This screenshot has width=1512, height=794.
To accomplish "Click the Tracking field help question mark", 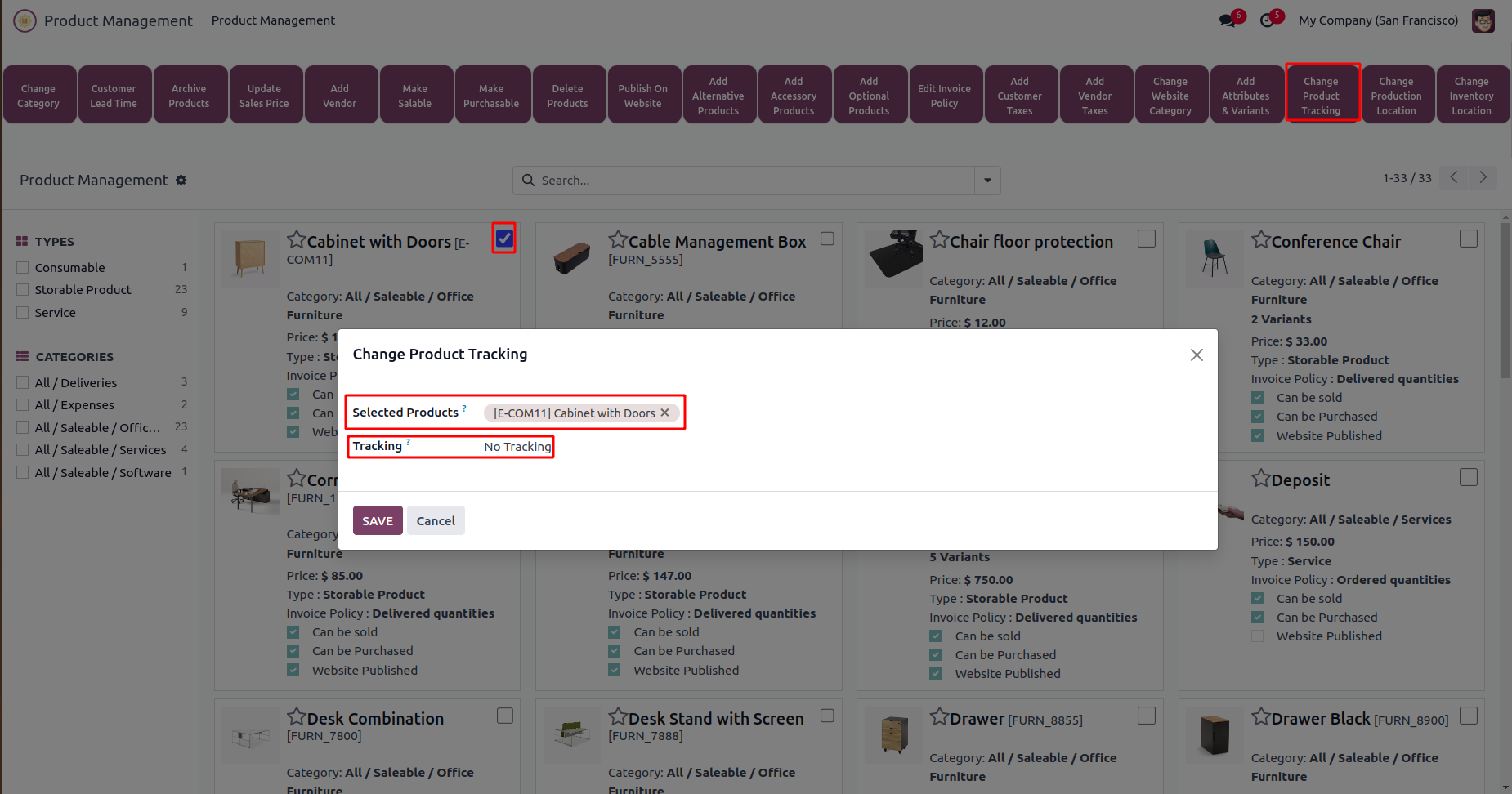I will tap(408, 441).
